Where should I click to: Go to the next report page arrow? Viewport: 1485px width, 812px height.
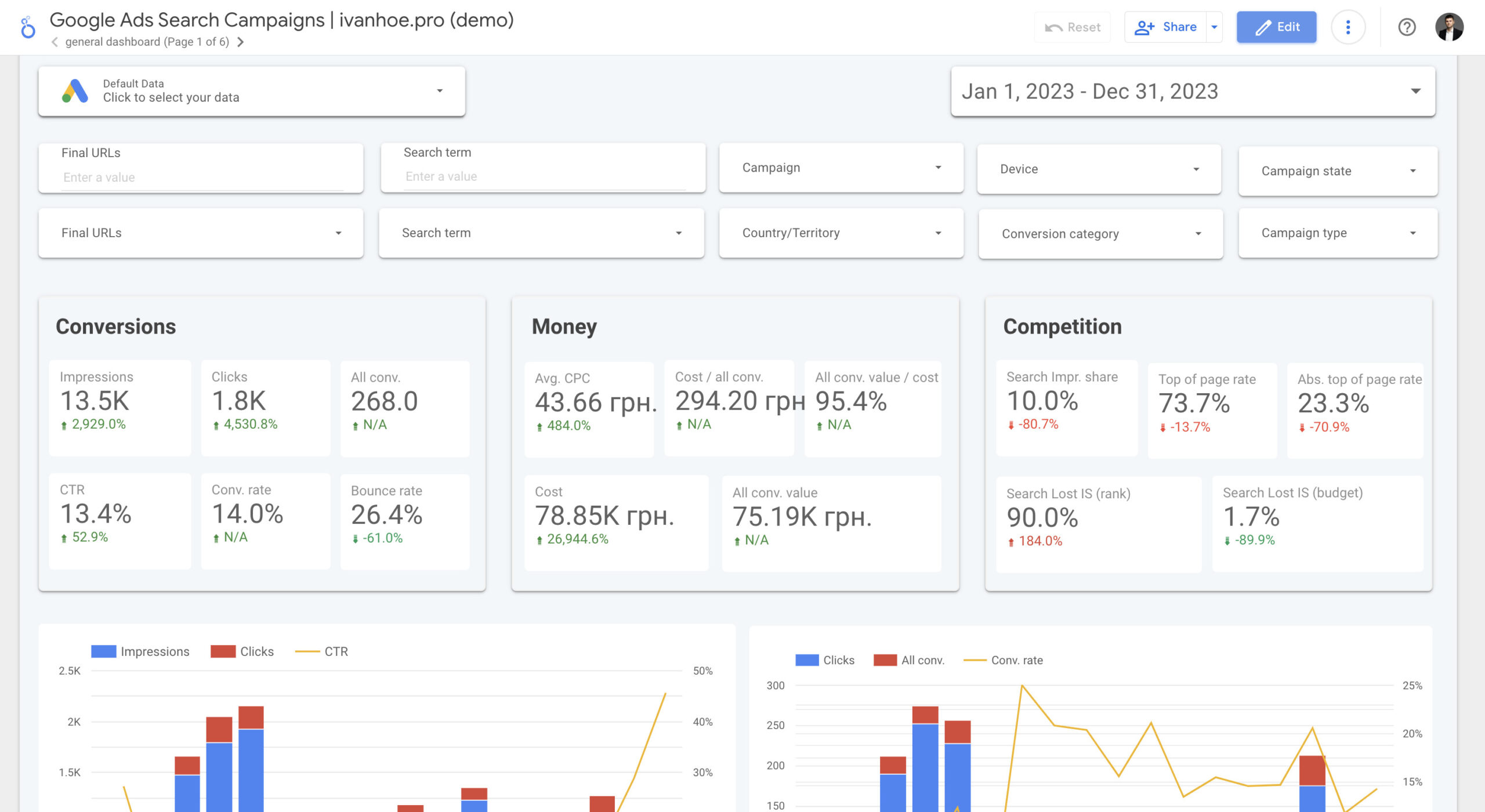click(x=241, y=42)
